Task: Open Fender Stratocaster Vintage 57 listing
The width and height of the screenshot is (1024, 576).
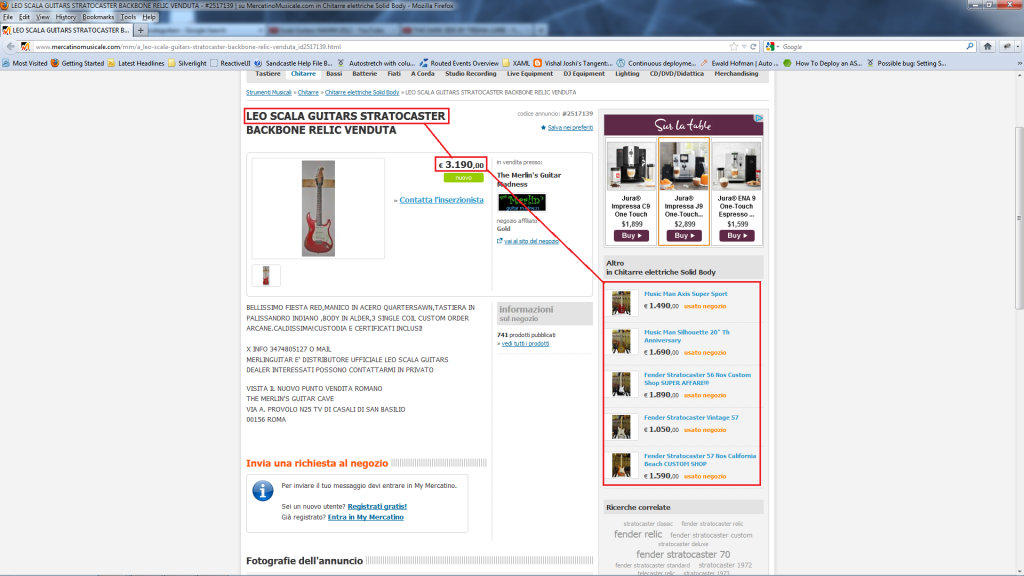Action: click(x=691, y=417)
